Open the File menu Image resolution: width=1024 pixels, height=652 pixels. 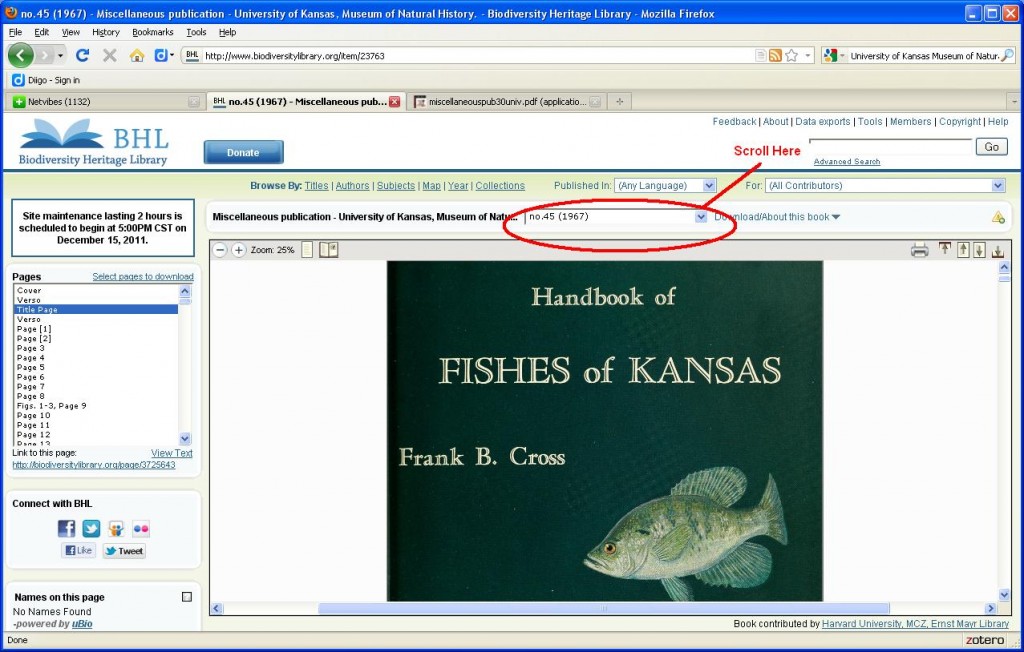click(x=16, y=32)
